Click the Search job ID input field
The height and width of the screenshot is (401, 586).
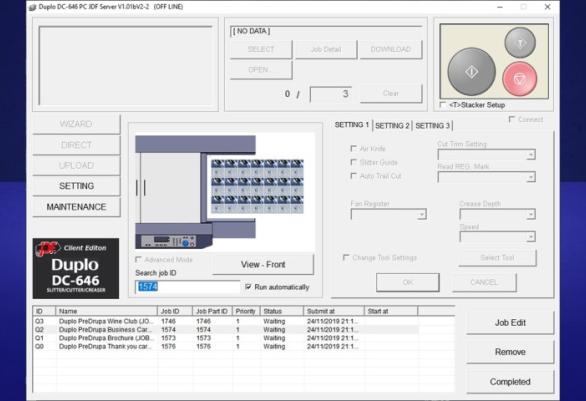(187, 287)
